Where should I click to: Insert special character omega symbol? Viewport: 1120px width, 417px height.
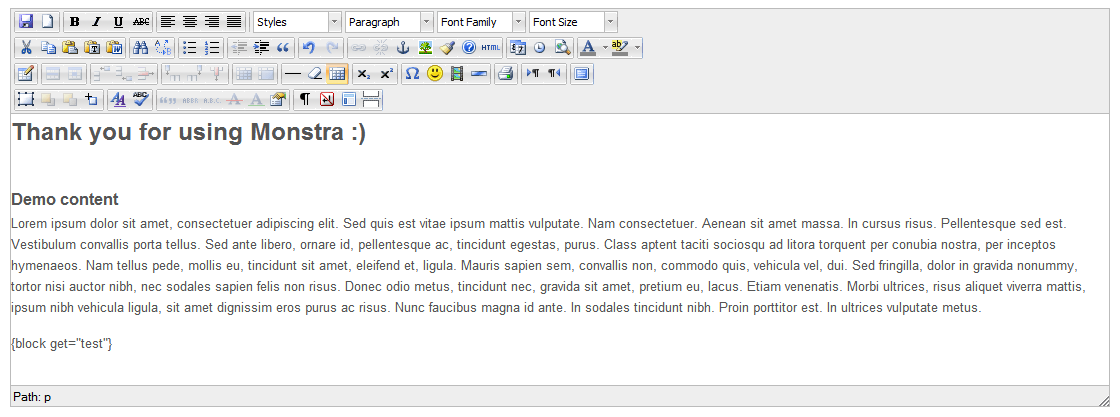pos(412,73)
